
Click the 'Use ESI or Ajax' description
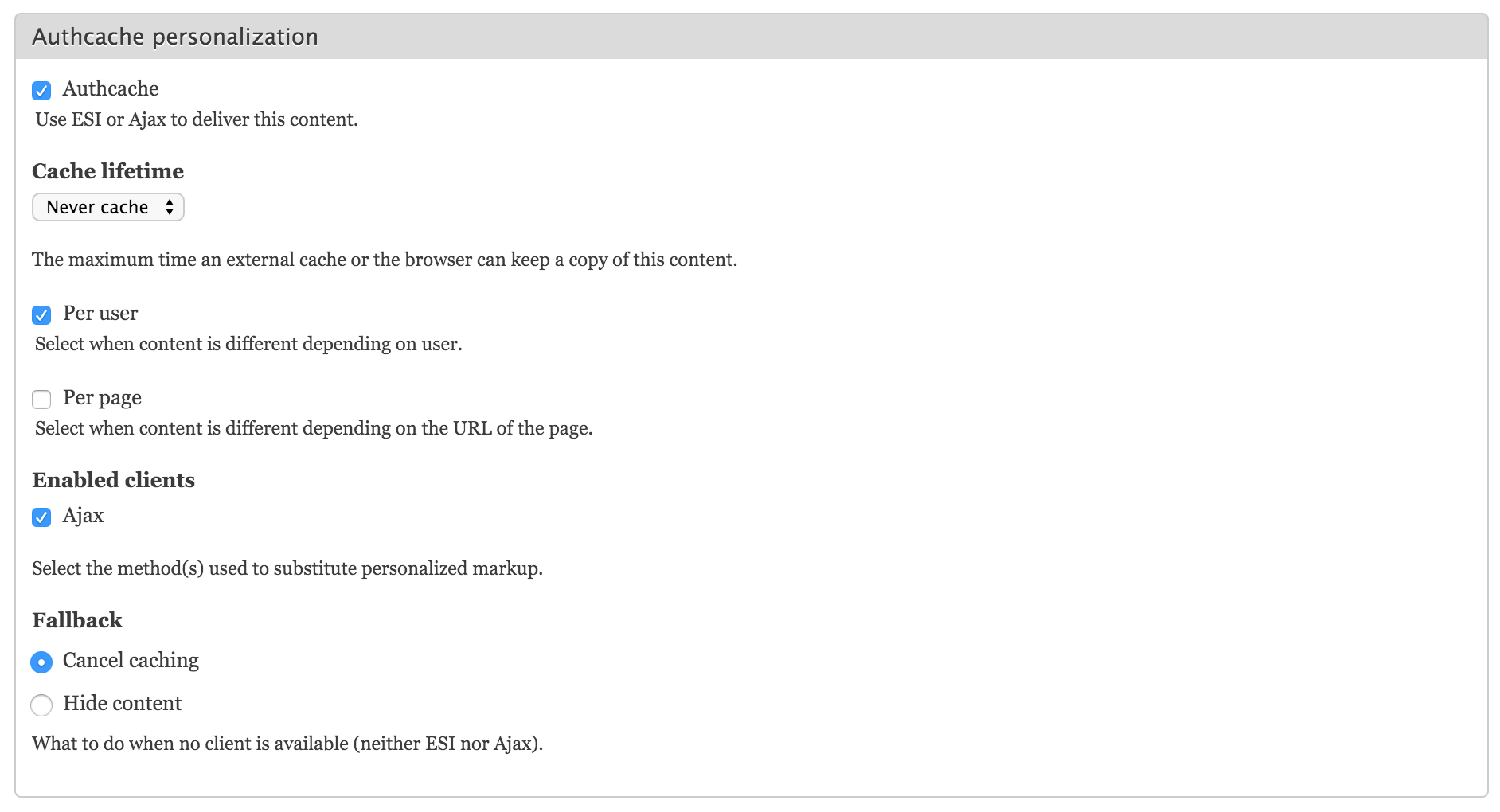pyautogui.click(x=197, y=119)
